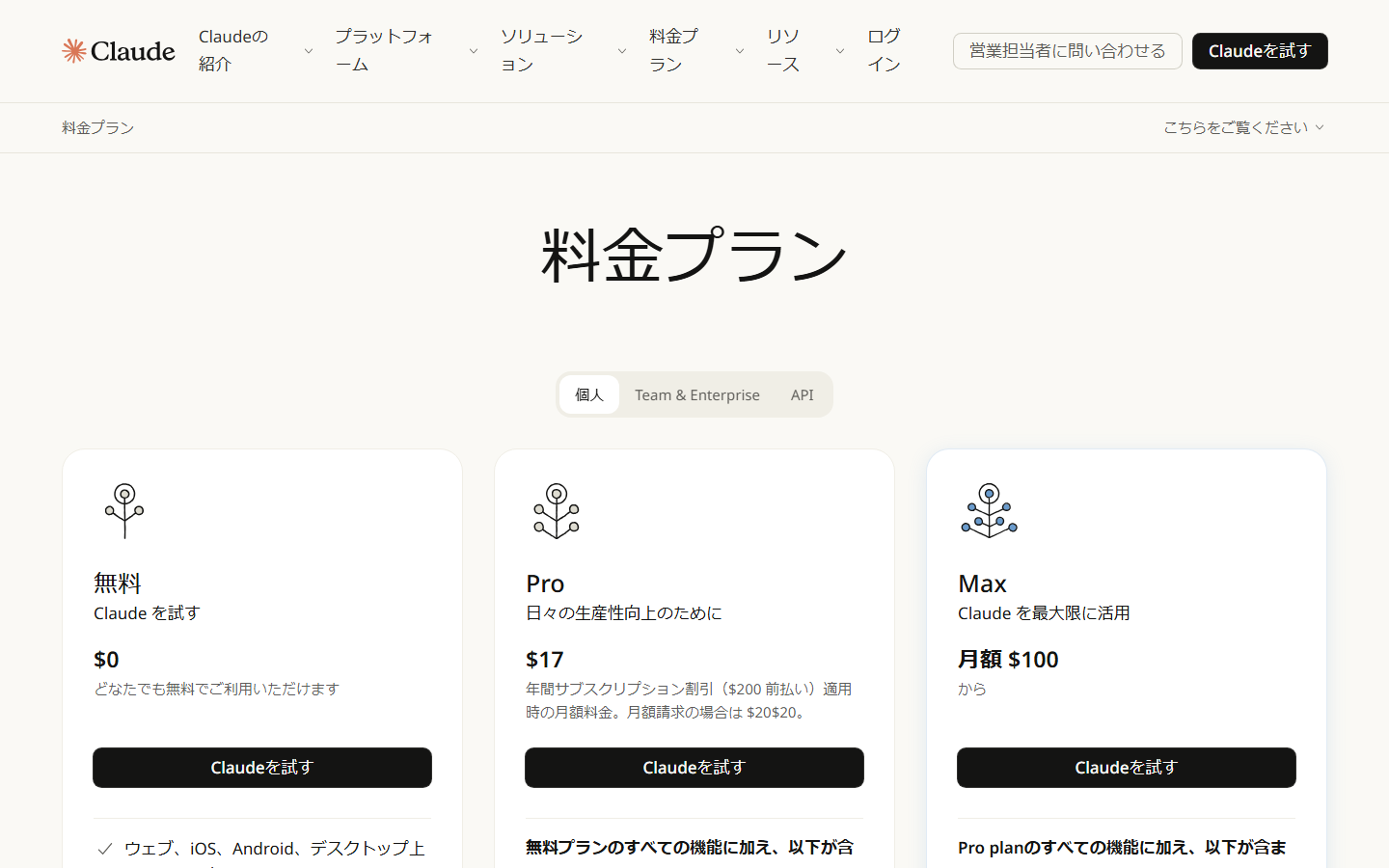Click Claudeを試す under the Max plan

(1127, 768)
